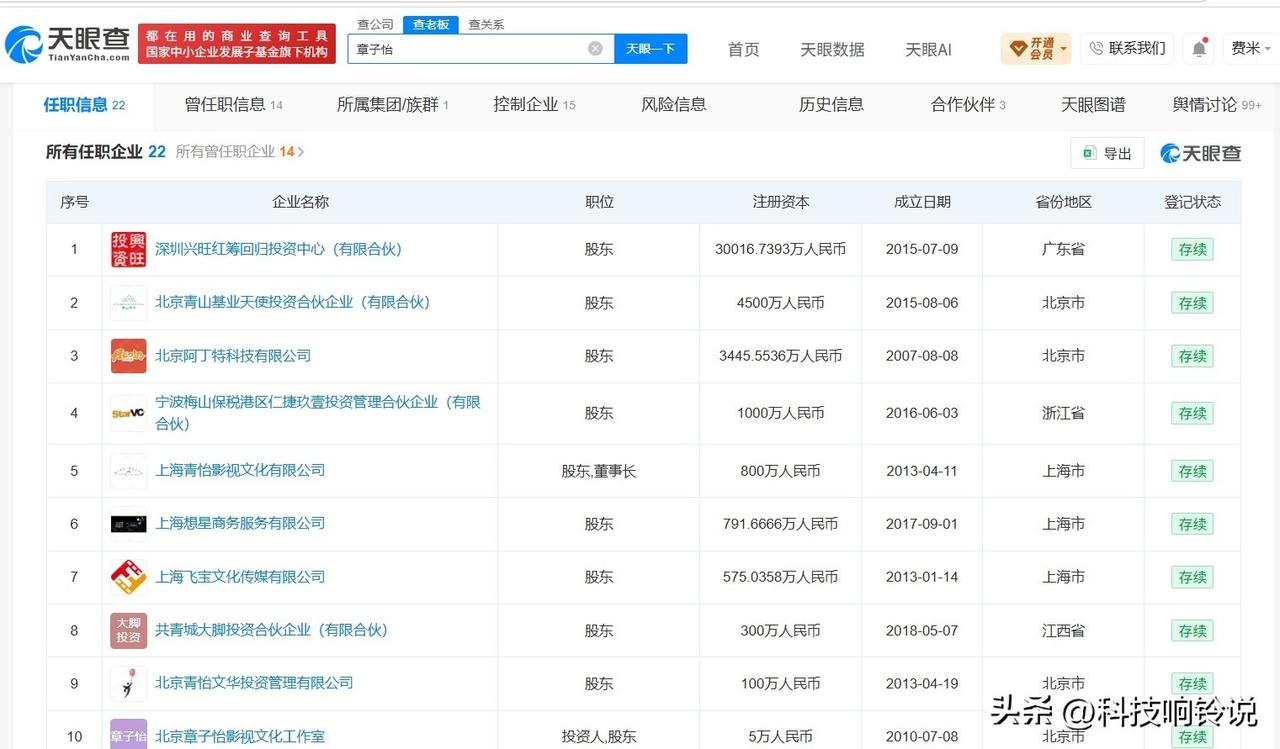
Task: Open 北京章子怡影视文化工作室 link
Action: [x=240, y=737]
